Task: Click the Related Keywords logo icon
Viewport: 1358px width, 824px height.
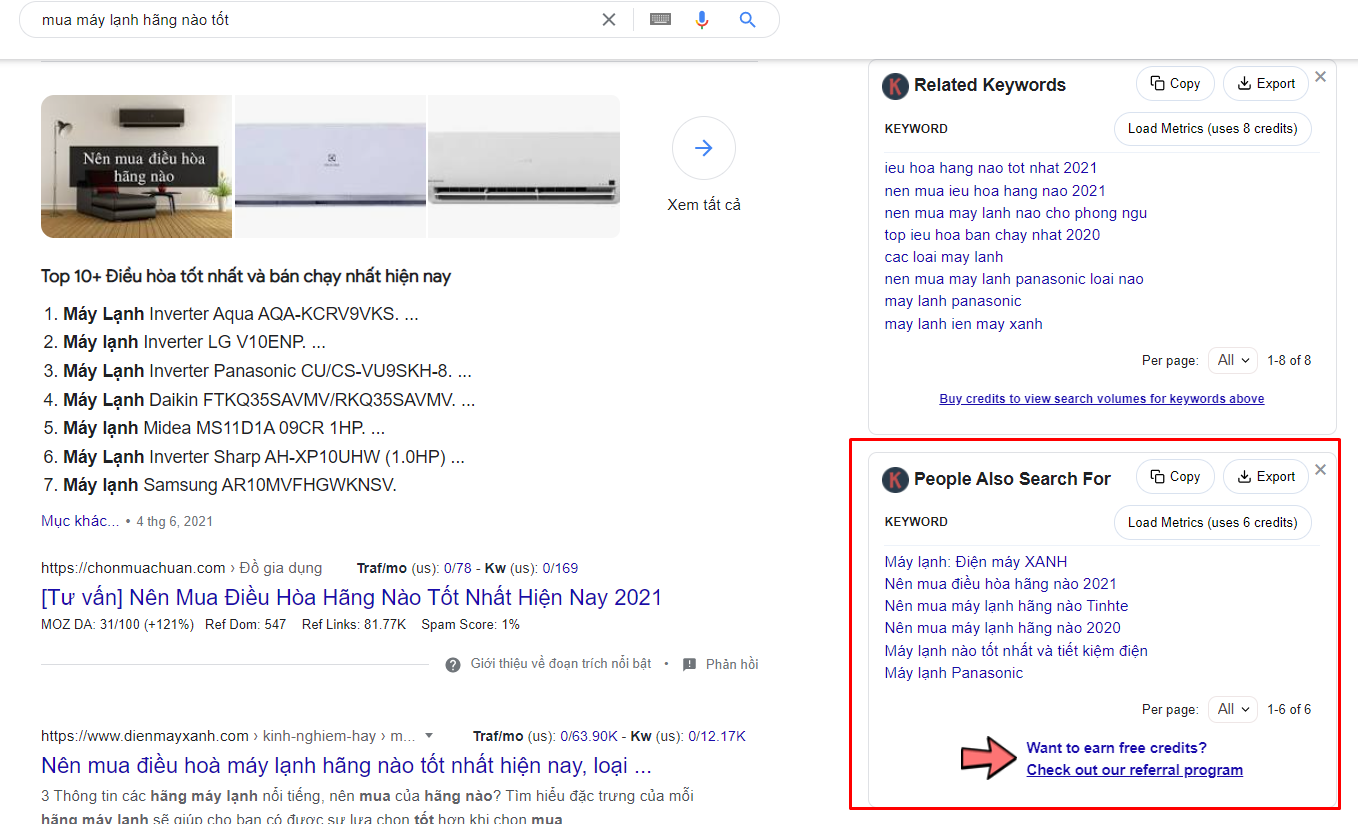Action: pos(895,86)
